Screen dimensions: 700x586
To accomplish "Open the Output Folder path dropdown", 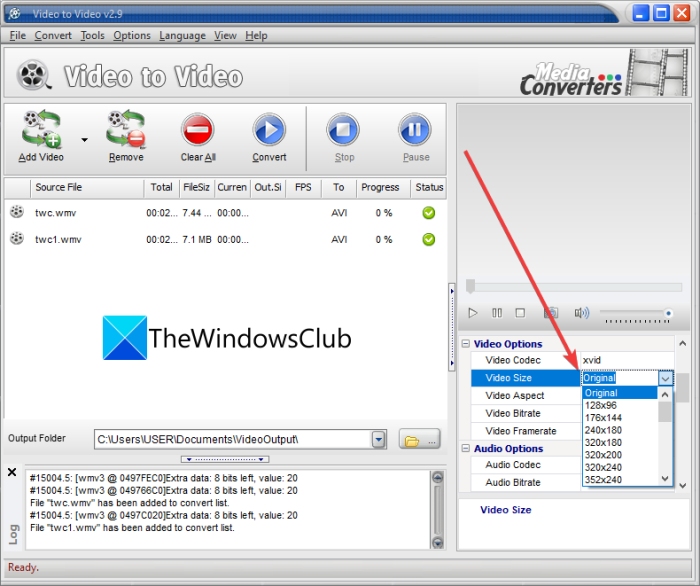I will tap(379, 439).
